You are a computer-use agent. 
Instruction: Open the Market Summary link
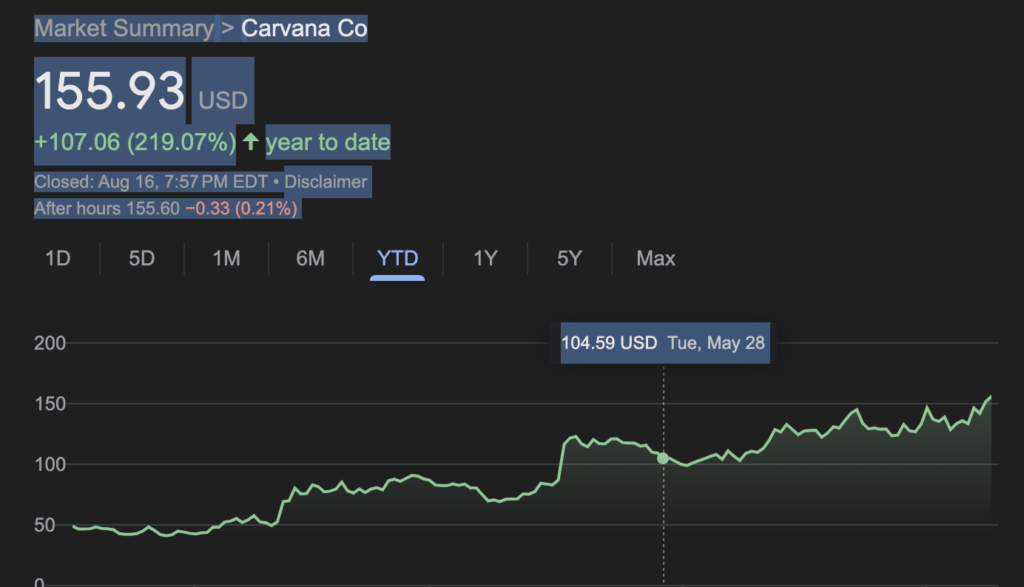click(124, 29)
